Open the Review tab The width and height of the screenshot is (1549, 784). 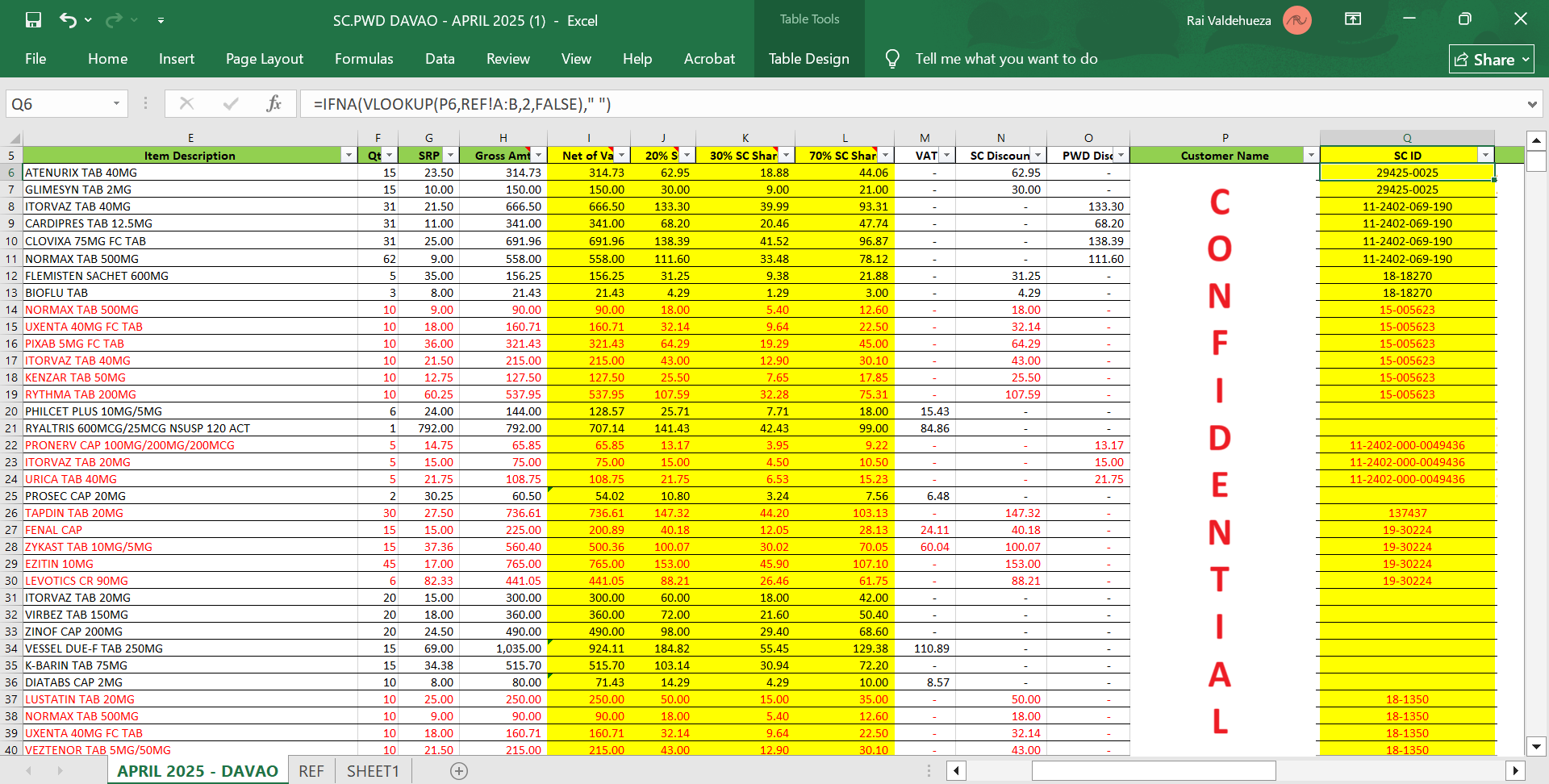pos(508,59)
